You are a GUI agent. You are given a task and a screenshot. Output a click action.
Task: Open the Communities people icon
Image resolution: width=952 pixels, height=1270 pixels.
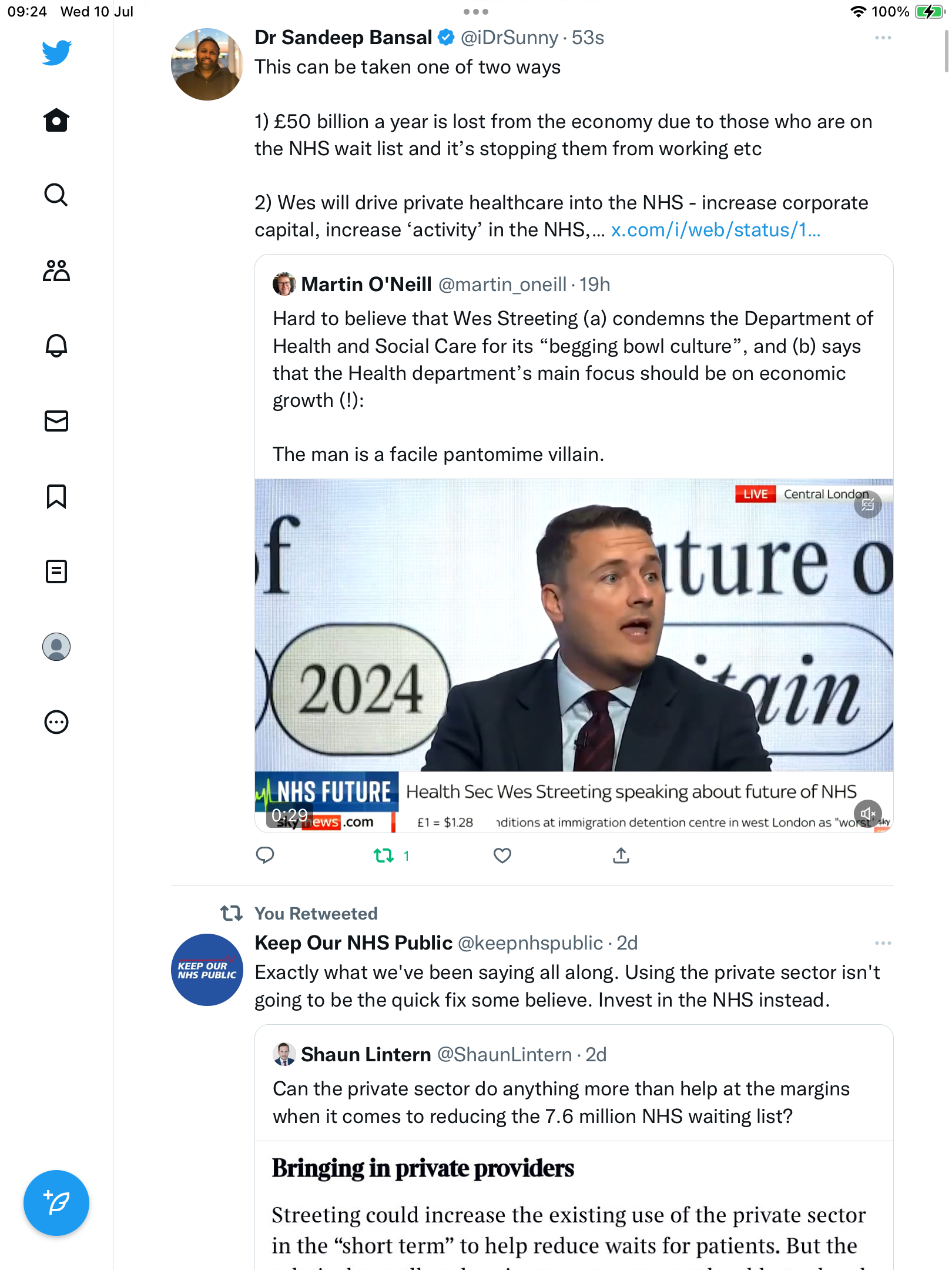pos(56,270)
